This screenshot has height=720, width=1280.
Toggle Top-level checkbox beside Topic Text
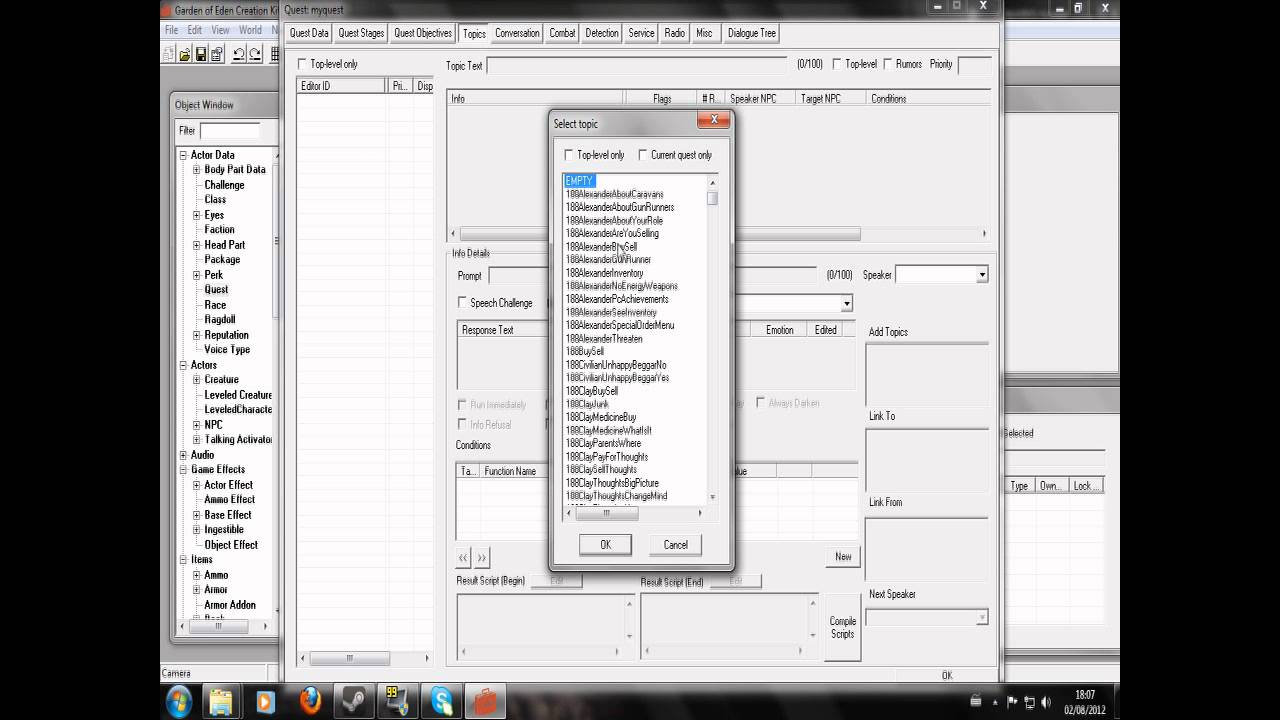point(837,64)
